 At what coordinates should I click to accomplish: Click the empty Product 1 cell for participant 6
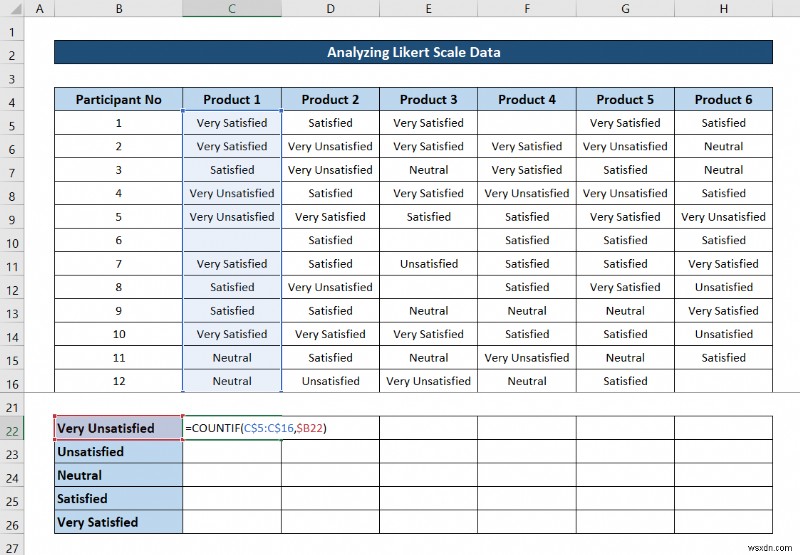point(232,240)
